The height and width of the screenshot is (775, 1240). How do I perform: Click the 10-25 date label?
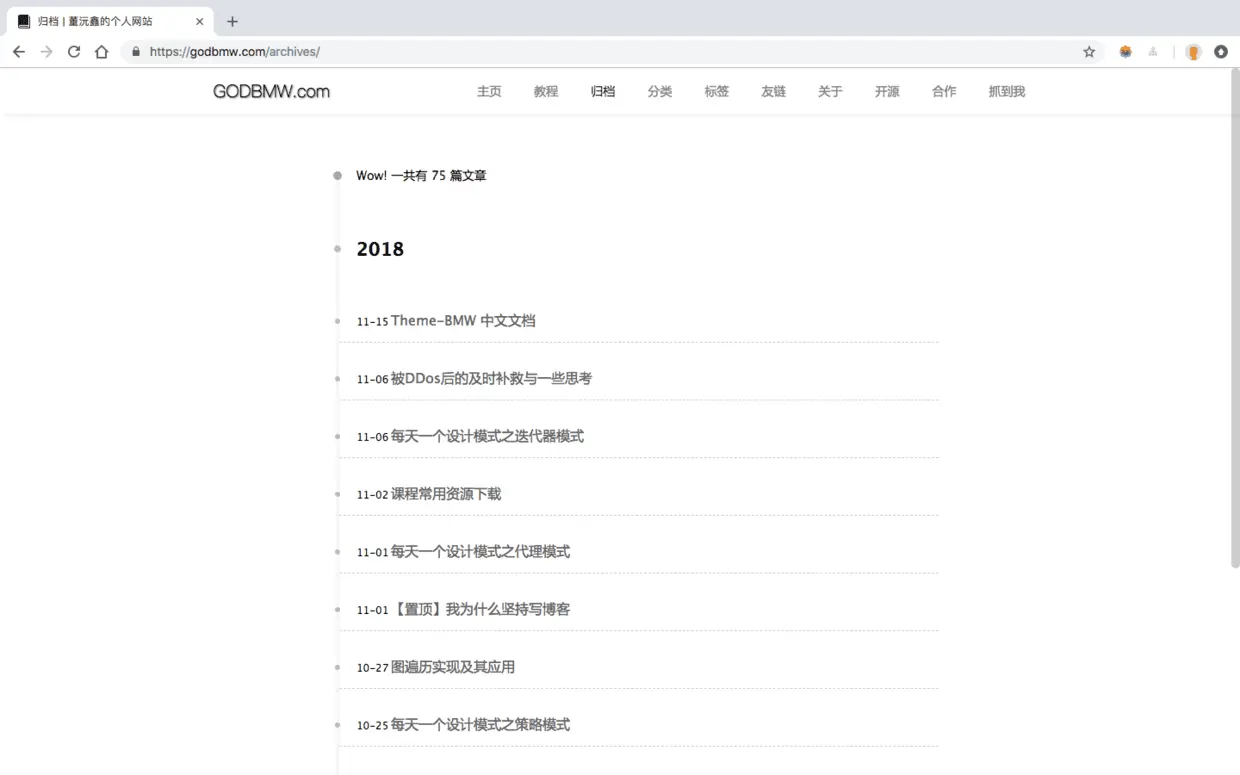click(x=372, y=726)
